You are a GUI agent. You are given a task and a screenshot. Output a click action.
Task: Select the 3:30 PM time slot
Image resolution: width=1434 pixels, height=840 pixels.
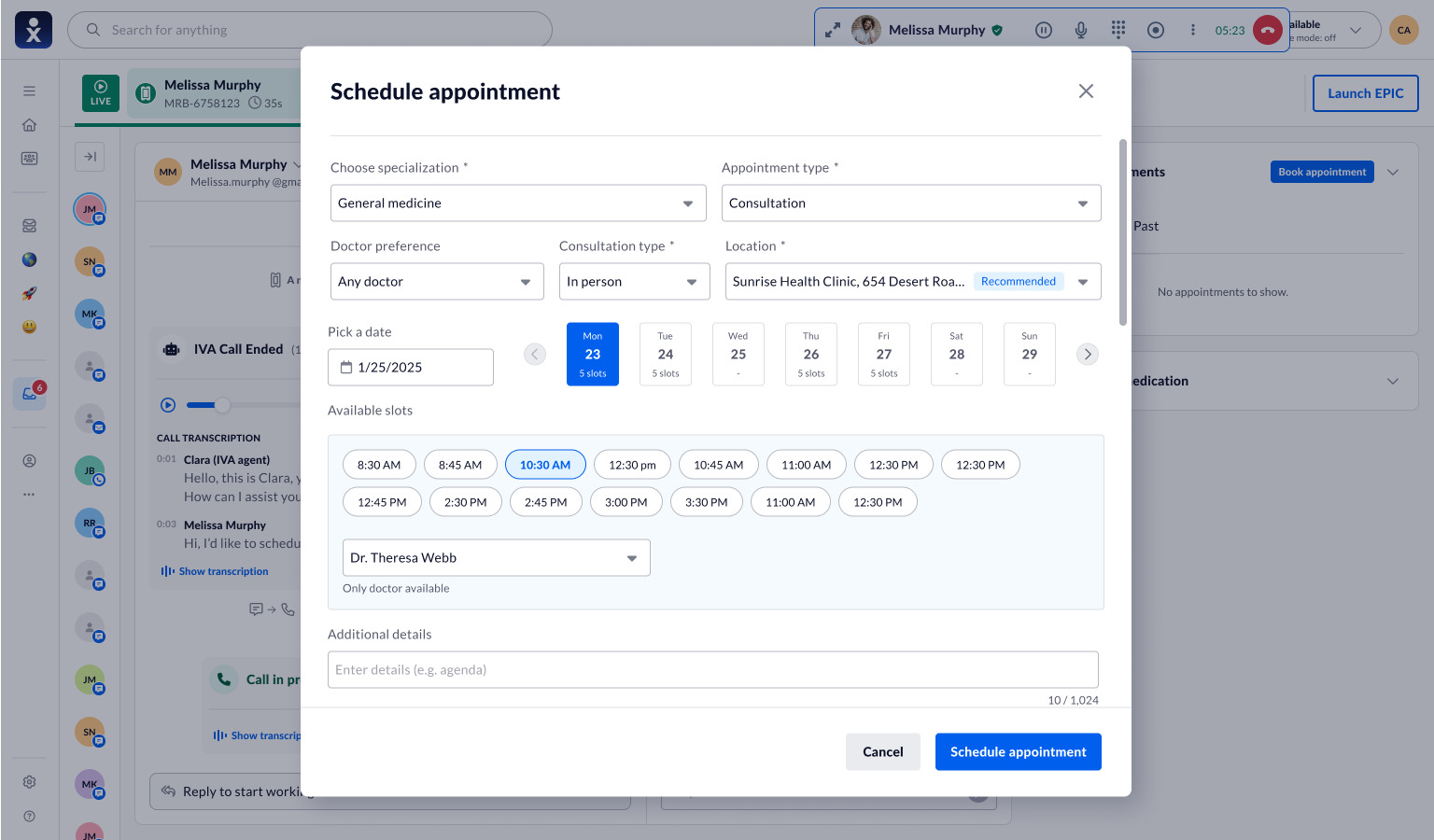(x=707, y=502)
